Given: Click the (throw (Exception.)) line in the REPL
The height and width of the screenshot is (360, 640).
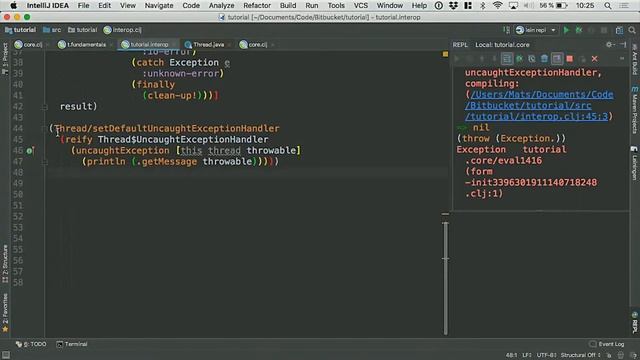Looking at the screenshot, I should point(511,139).
